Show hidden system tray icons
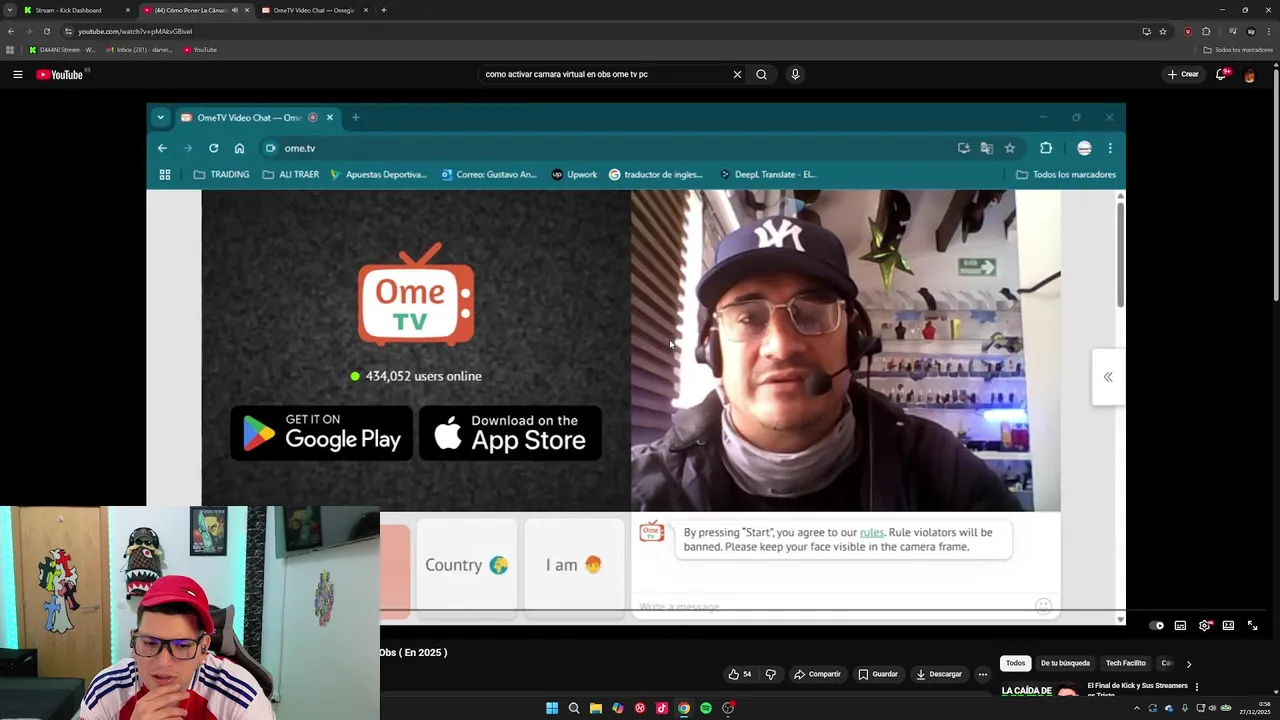Image resolution: width=1280 pixels, height=720 pixels. click(x=1137, y=708)
